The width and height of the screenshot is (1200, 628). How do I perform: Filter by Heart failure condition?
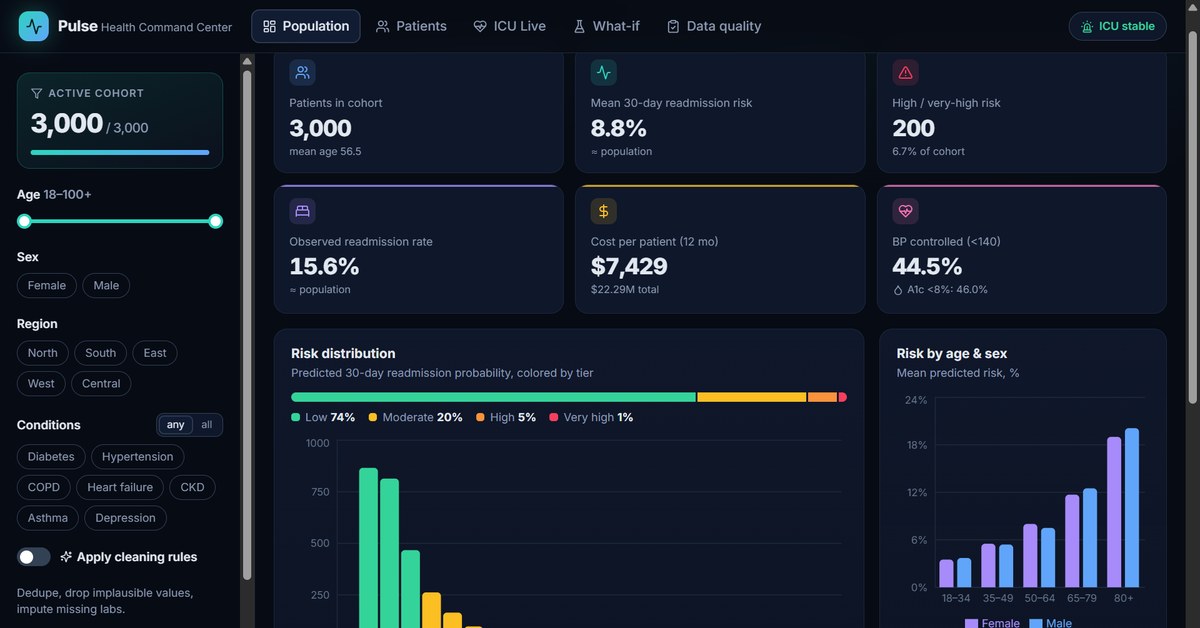coord(120,488)
